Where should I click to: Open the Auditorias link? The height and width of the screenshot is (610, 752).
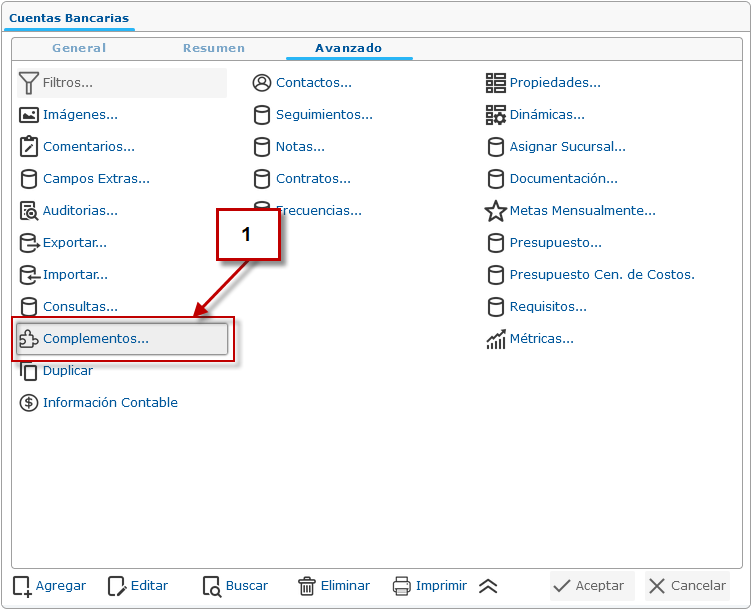pos(81,211)
